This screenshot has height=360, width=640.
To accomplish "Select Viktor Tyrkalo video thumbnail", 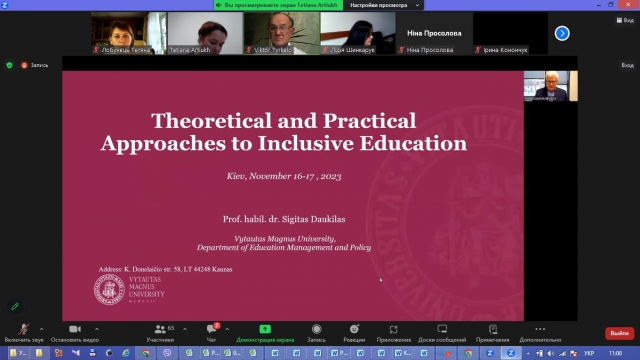I will point(282,33).
